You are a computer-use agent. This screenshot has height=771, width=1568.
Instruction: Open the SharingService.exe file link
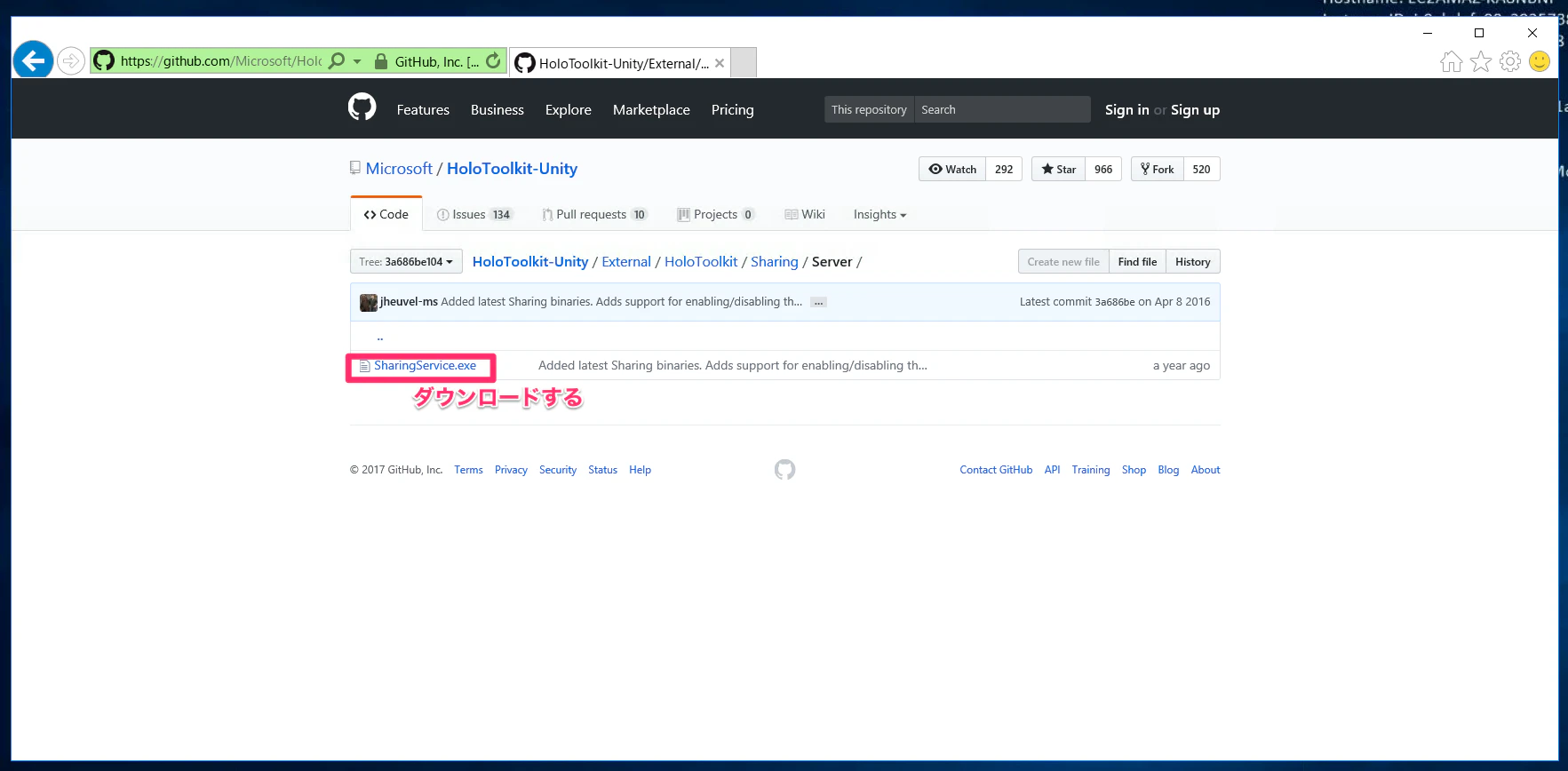[x=425, y=365]
